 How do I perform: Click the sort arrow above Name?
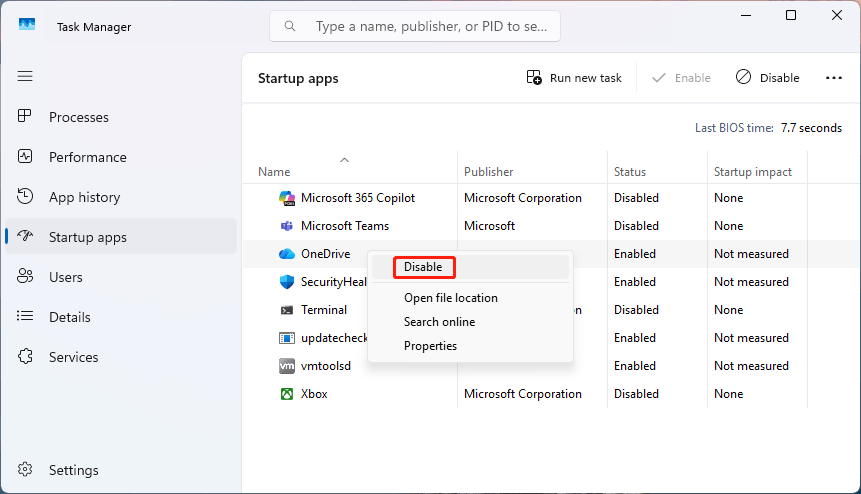(344, 160)
